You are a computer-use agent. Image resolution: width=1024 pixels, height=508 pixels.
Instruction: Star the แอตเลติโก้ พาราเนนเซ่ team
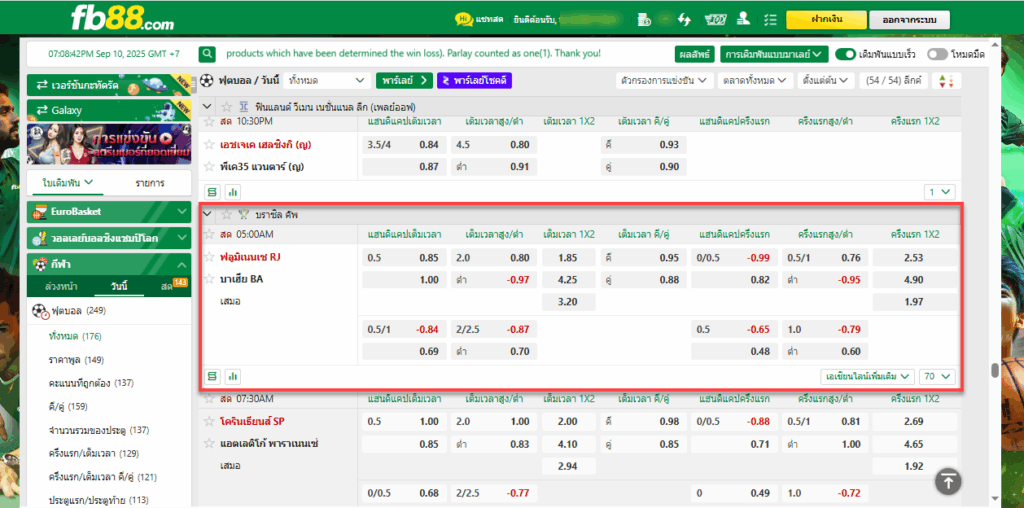point(209,443)
